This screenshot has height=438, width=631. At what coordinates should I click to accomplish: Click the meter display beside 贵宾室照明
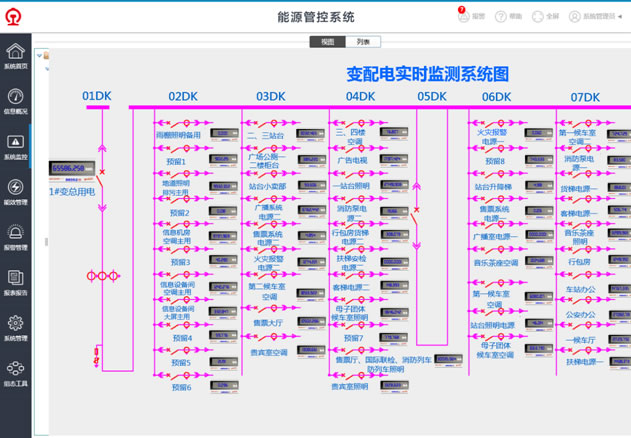click(x=394, y=386)
